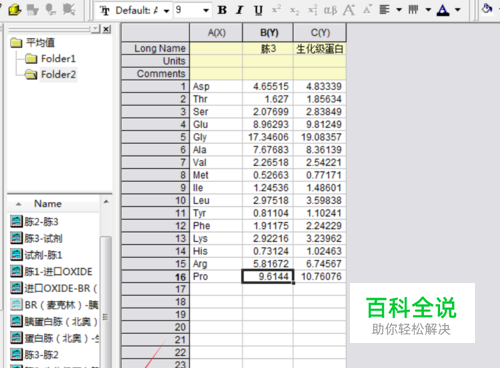500x368 pixels.
Task: Apply superscript formatting
Action: (x=276, y=10)
